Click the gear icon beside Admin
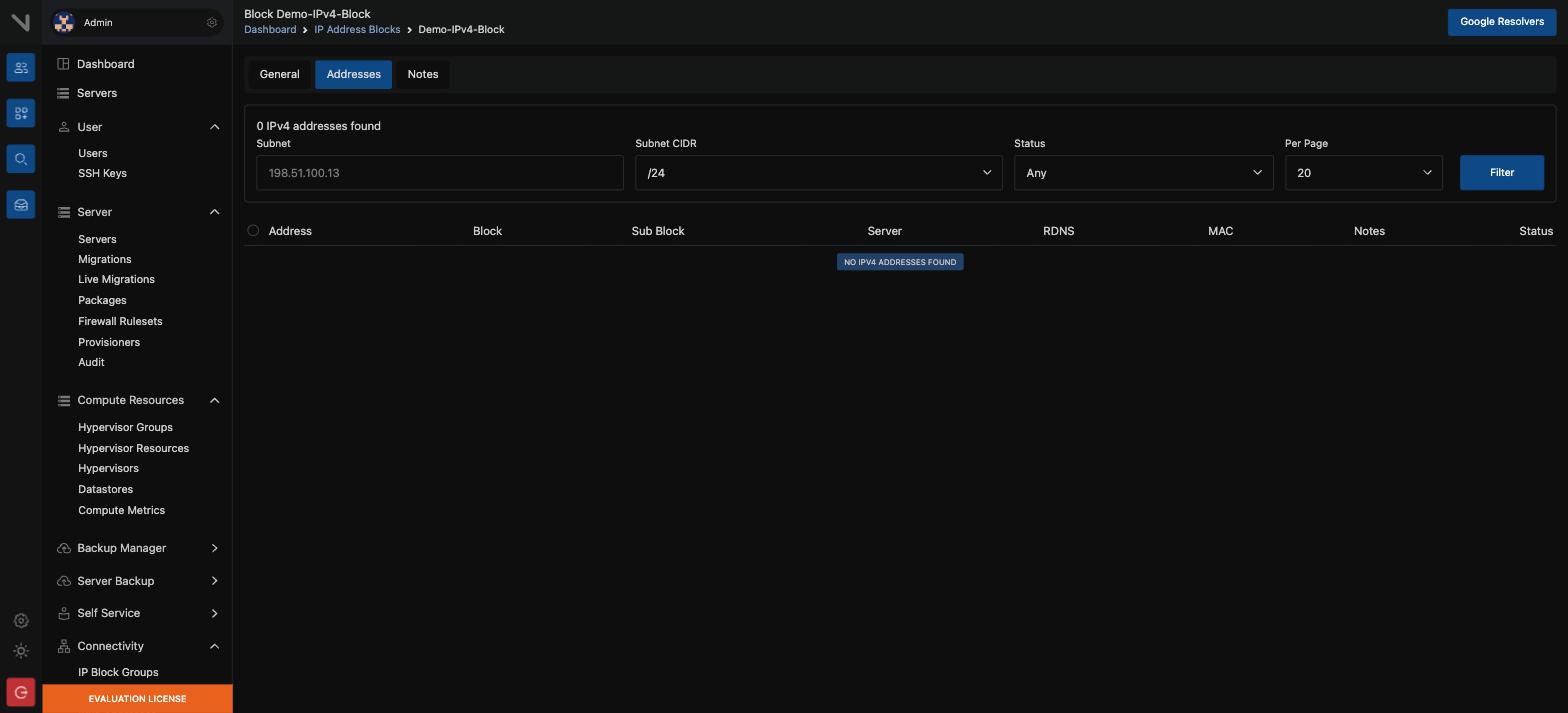This screenshot has height=713, width=1568. point(211,22)
